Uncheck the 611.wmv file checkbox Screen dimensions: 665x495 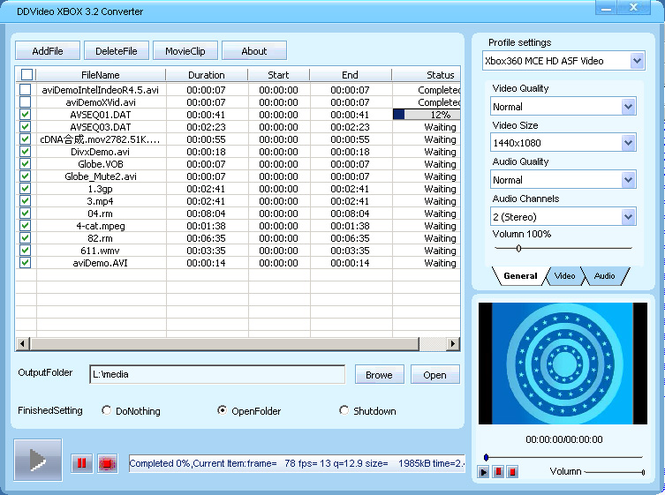(x=25, y=250)
